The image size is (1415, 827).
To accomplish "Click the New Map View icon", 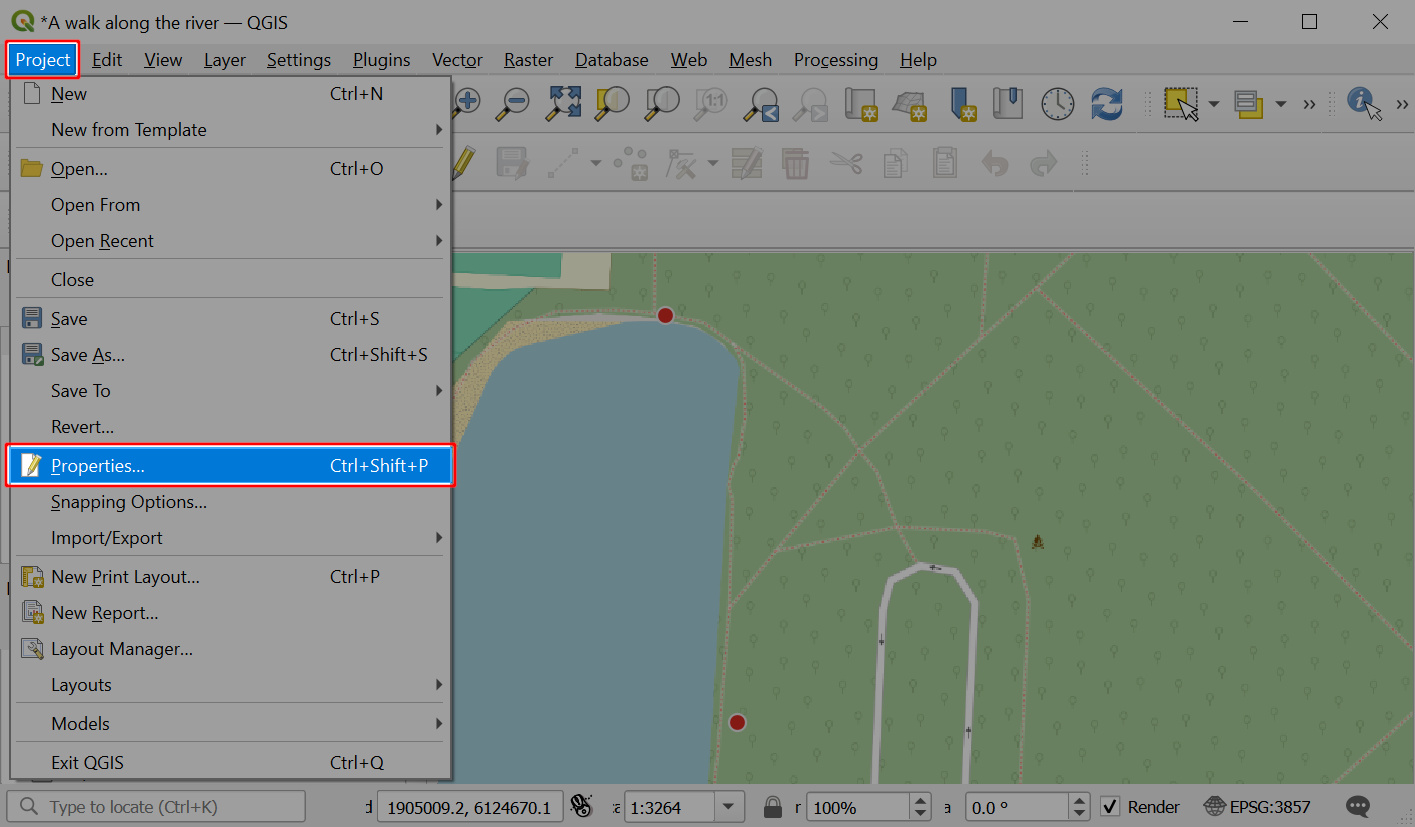I will [x=861, y=103].
